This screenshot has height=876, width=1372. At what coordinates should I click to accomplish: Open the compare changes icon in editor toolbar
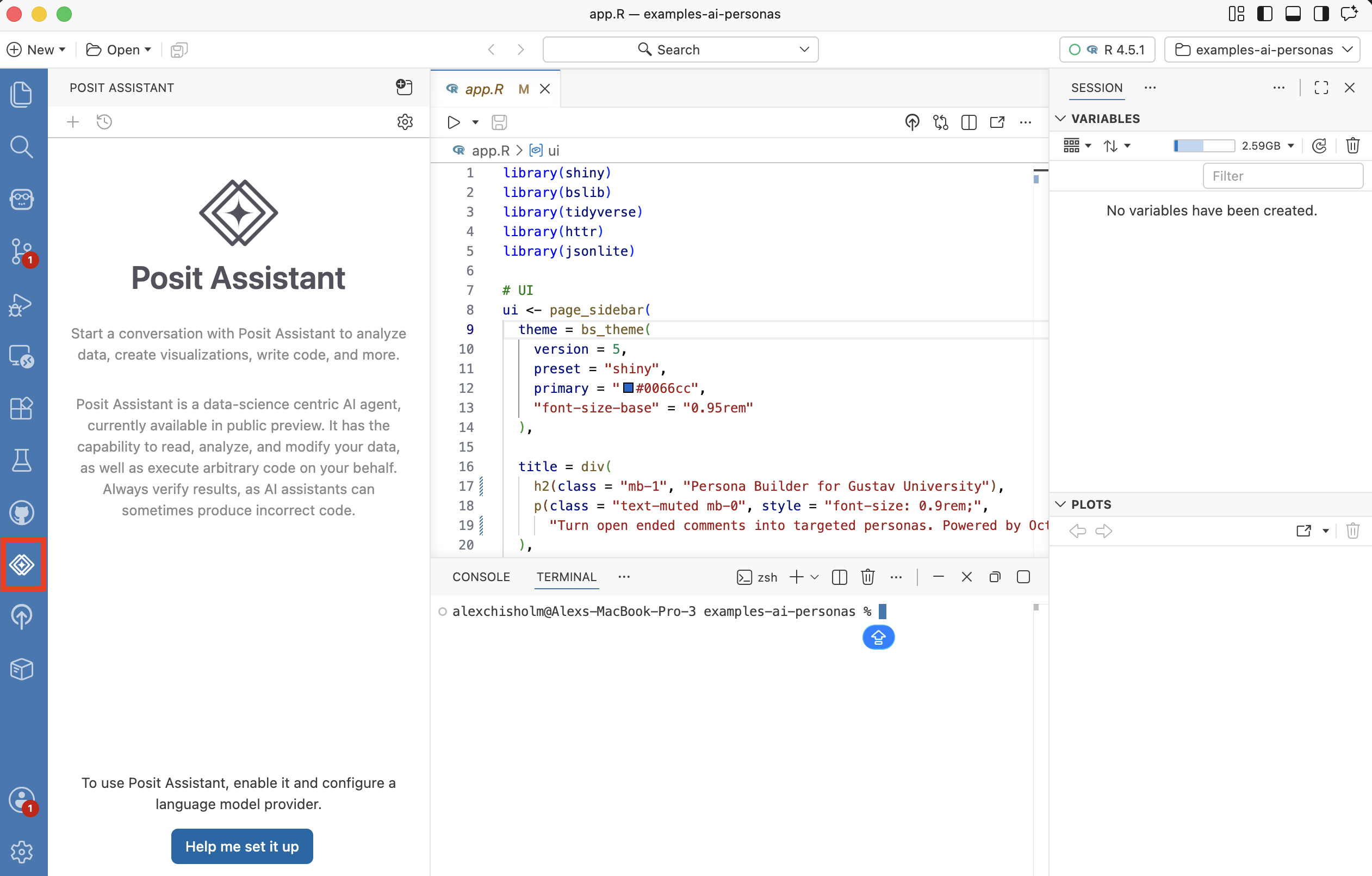click(941, 122)
